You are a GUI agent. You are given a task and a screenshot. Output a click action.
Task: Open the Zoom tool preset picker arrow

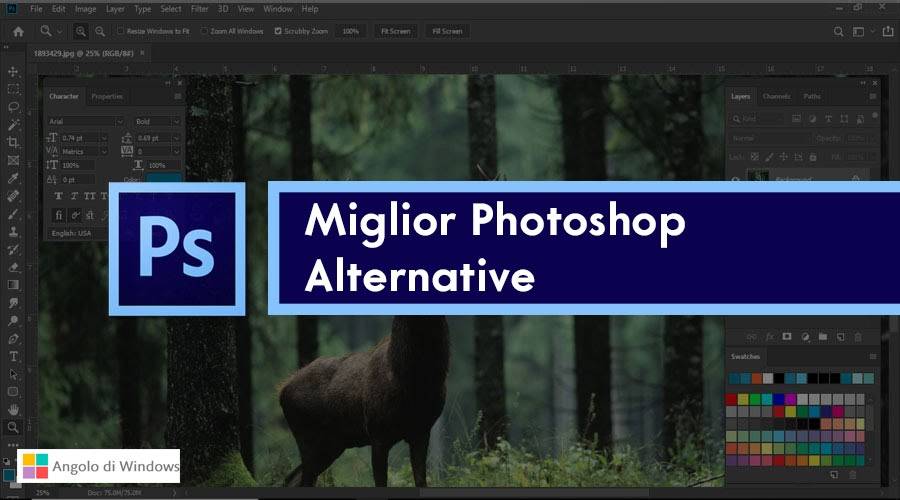pyautogui.click(x=59, y=32)
